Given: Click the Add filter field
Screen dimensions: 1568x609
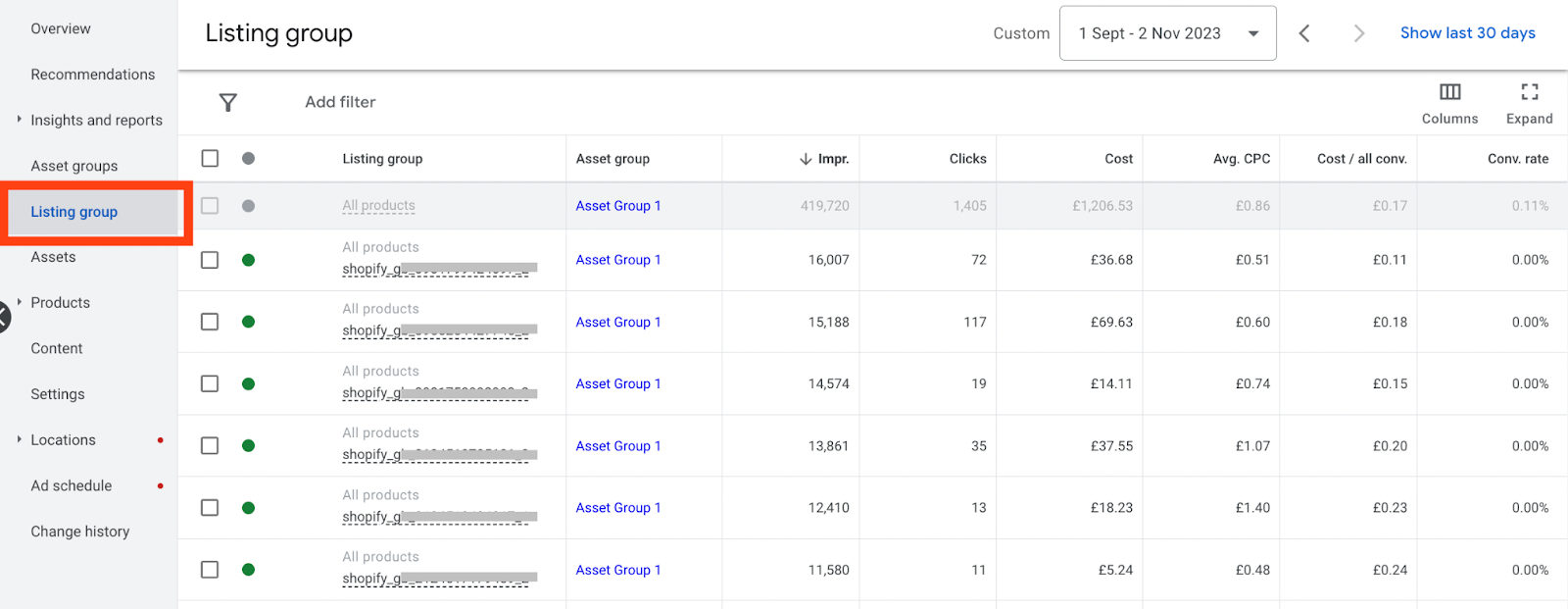Looking at the screenshot, I should pyautogui.click(x=340, y=102).
